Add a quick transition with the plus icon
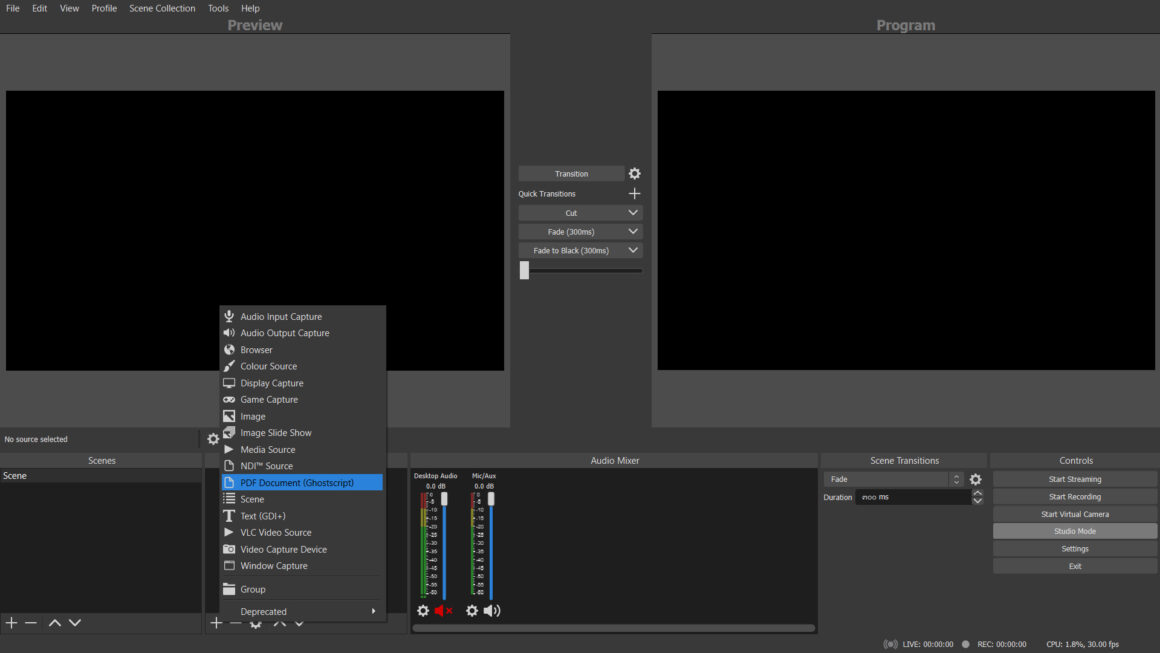 click(634, 193)
